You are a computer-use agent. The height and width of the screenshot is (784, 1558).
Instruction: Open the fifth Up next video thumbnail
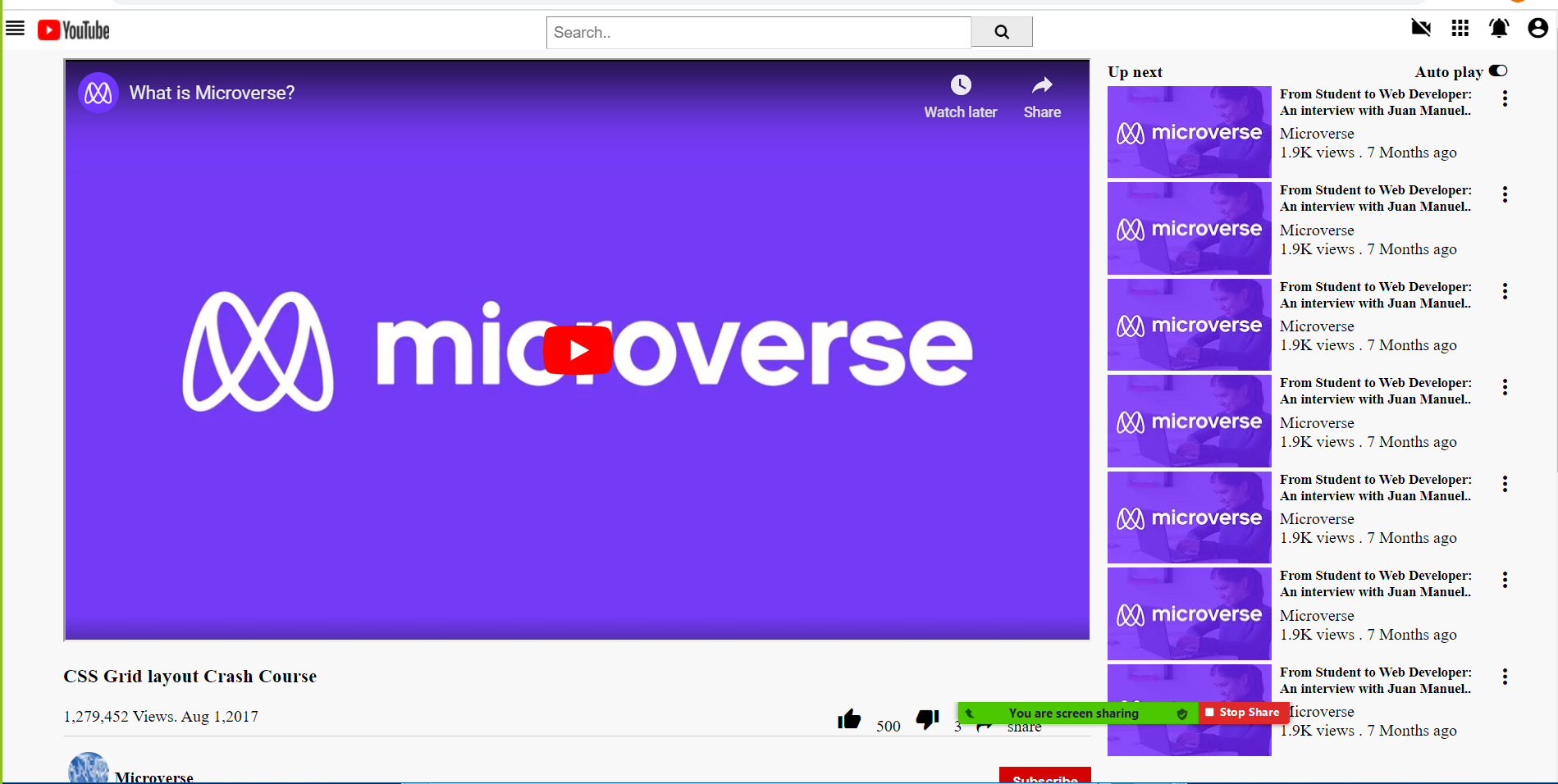point(1189,517)
